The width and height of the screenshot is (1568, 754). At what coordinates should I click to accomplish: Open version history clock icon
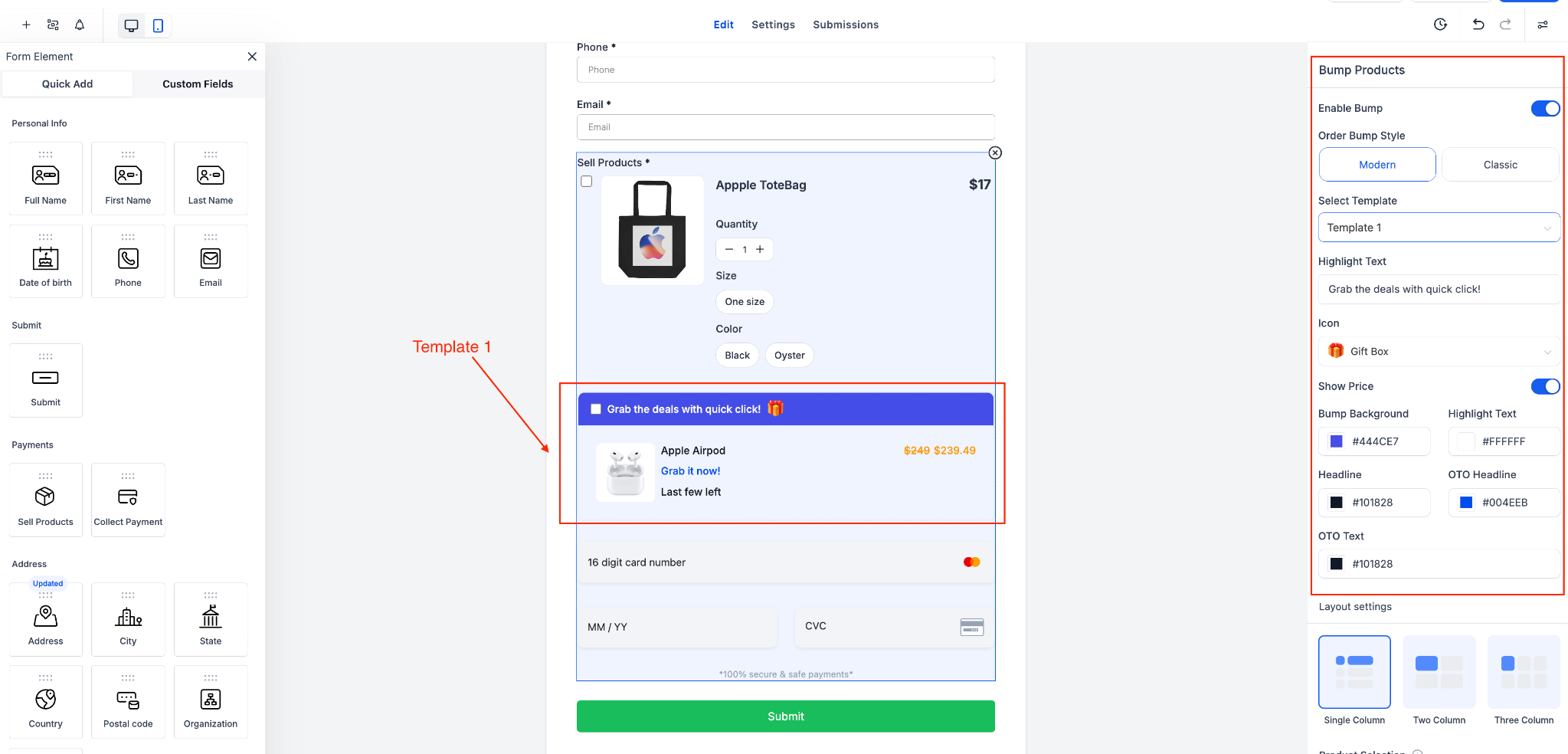[1440, 25]
